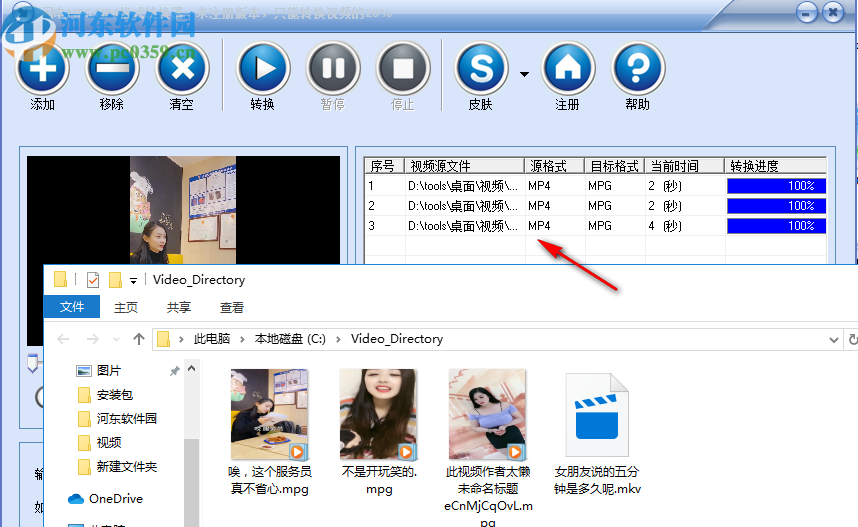Click the pin icon beside 图片
858x527 pixels.
(175, 371)
